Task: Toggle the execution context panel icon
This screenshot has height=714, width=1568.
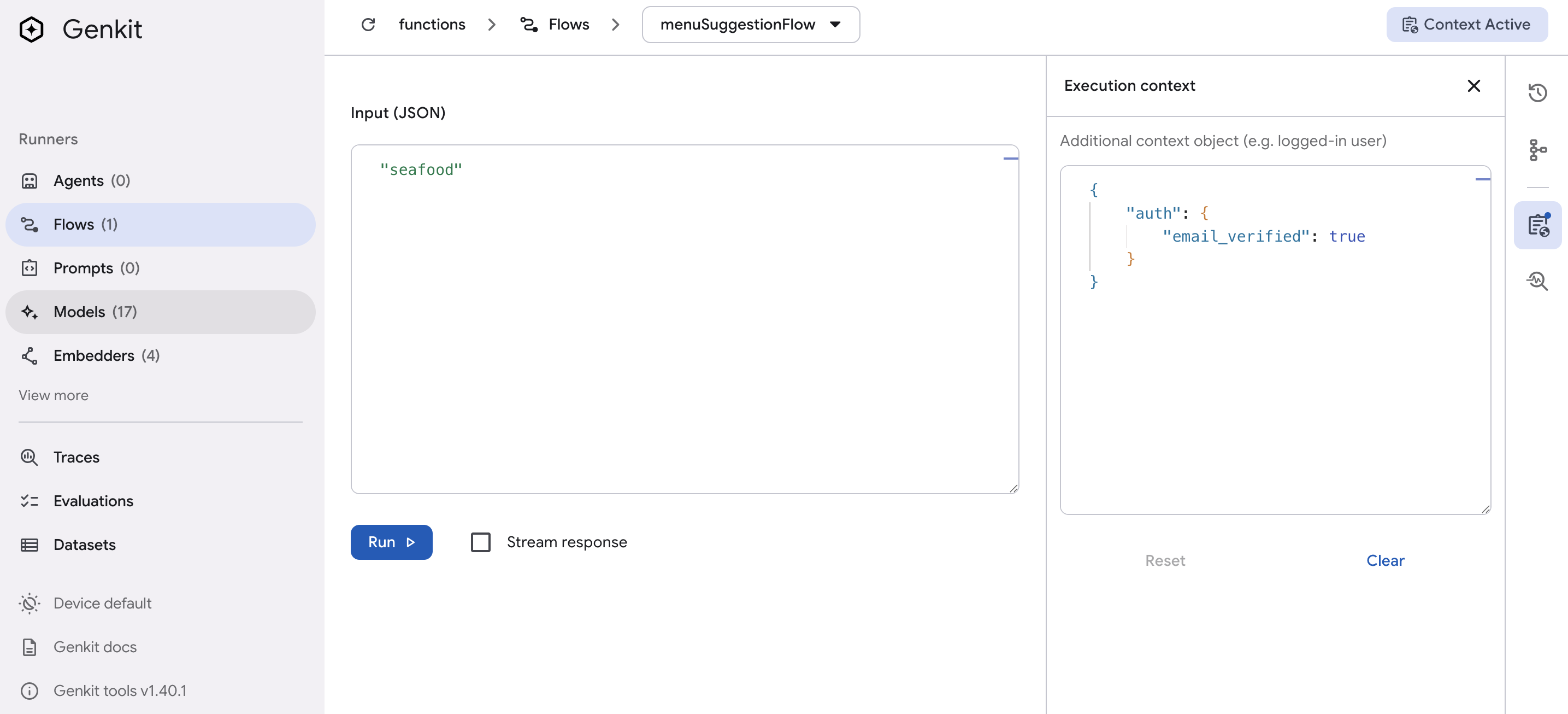Action: pos(1537,225)
